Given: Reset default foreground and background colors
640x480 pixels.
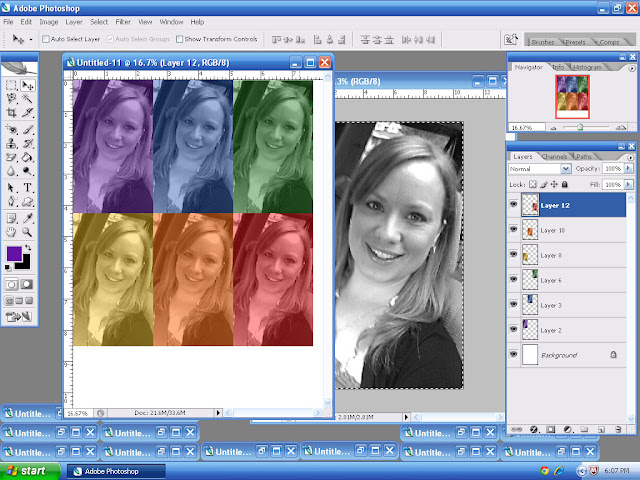Looking at the screenshot, I should (x=8, y=267).
